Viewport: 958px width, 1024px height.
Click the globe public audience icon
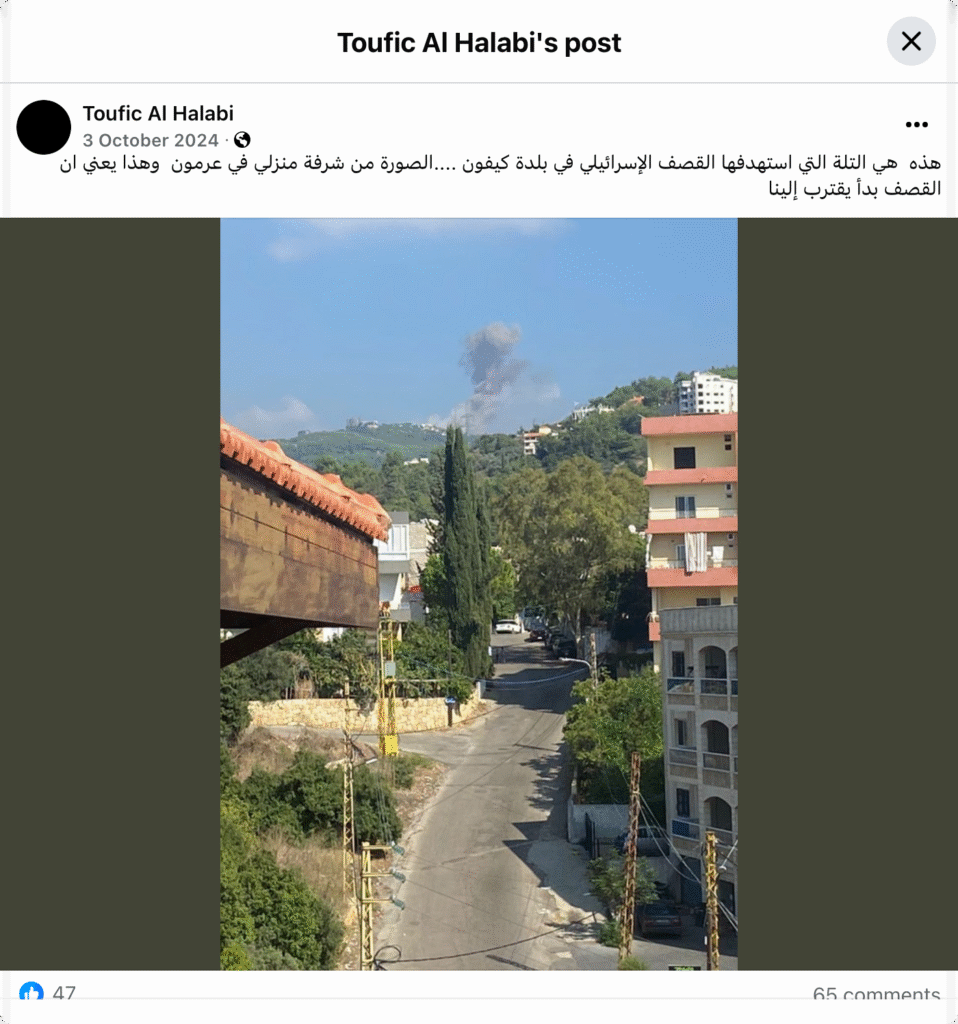[x=242, y=140]
